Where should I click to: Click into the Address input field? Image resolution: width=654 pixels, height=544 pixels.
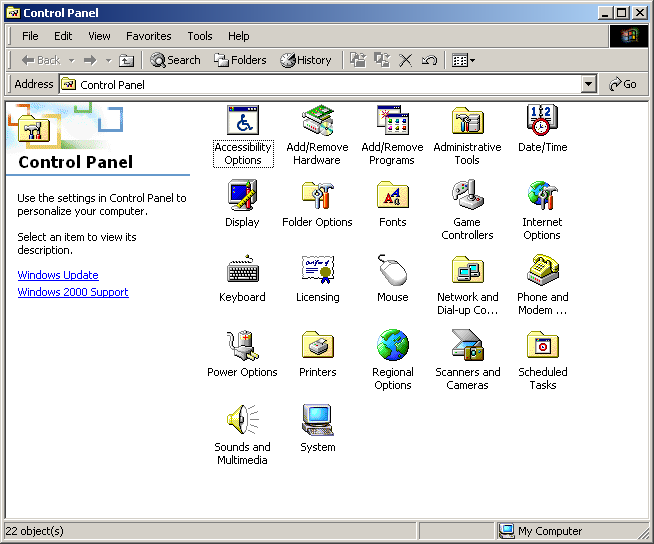coord(327,84)
